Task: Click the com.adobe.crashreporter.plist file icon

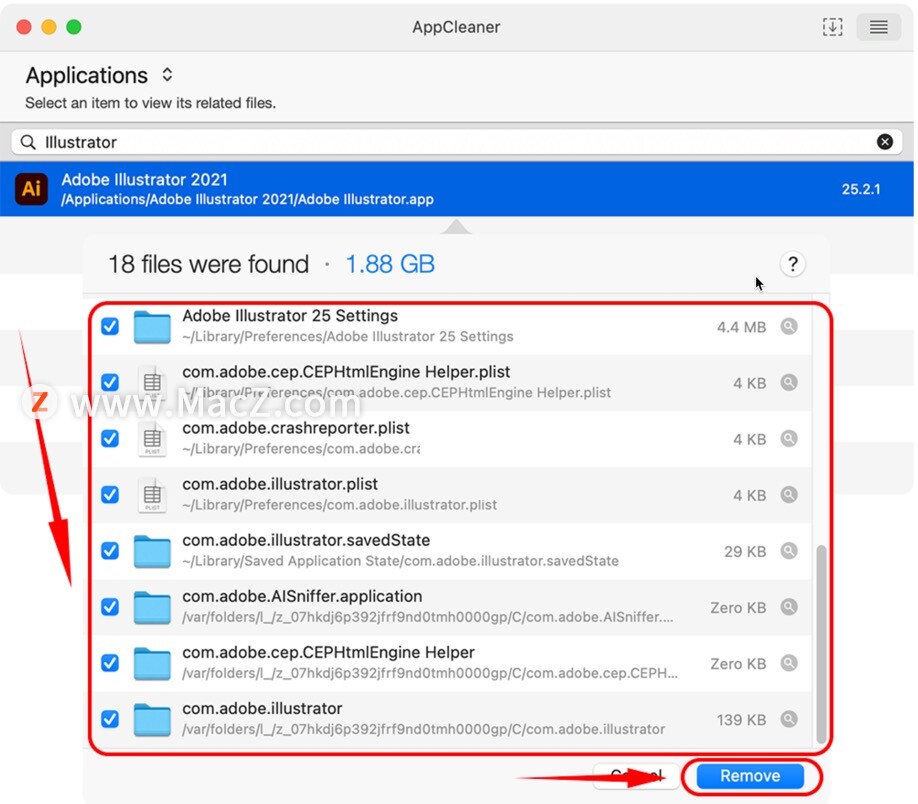Action: coord(152,439)
